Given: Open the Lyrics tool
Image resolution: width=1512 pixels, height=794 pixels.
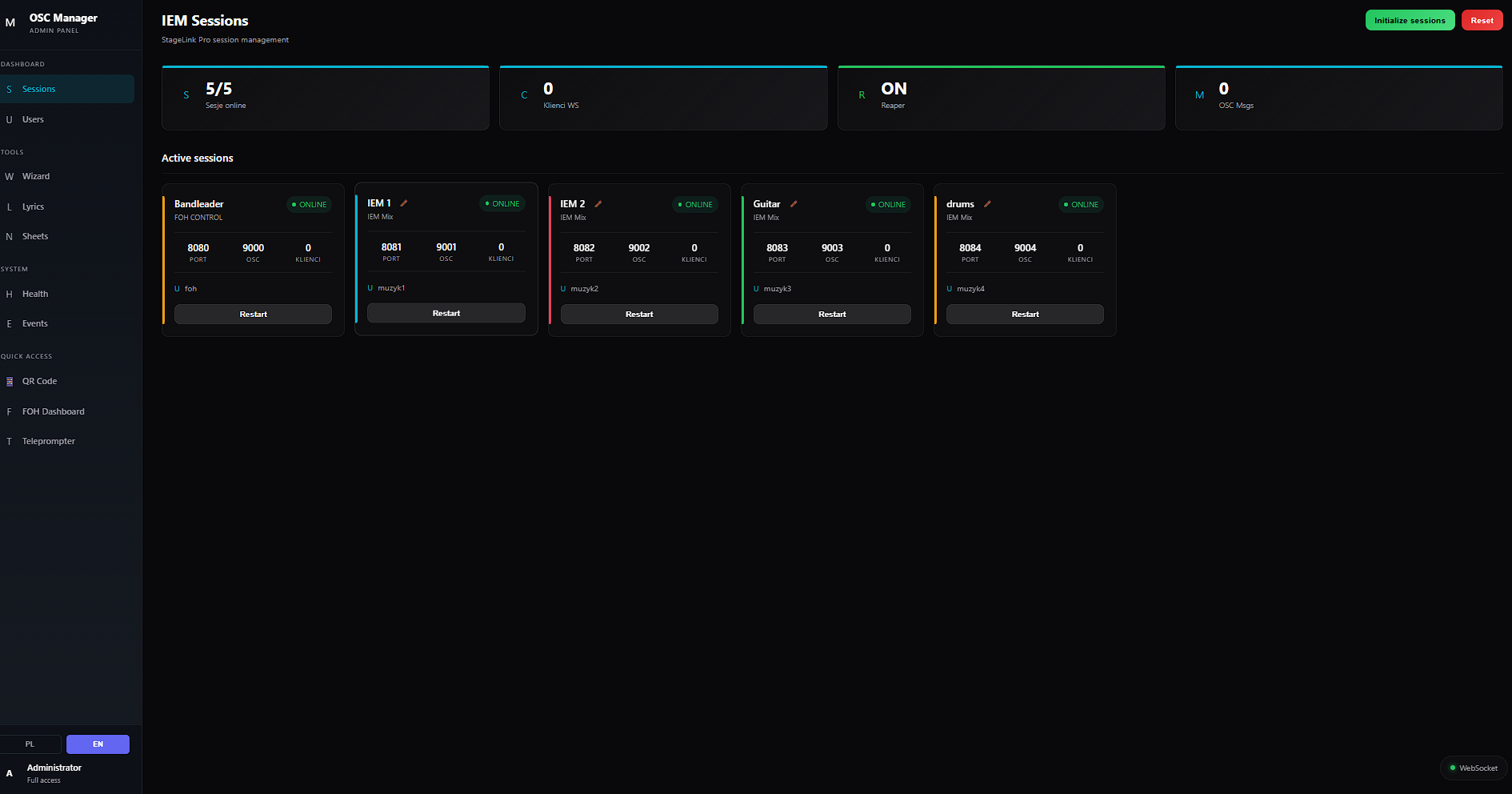Looking at the screenshot, I should 34,207.
